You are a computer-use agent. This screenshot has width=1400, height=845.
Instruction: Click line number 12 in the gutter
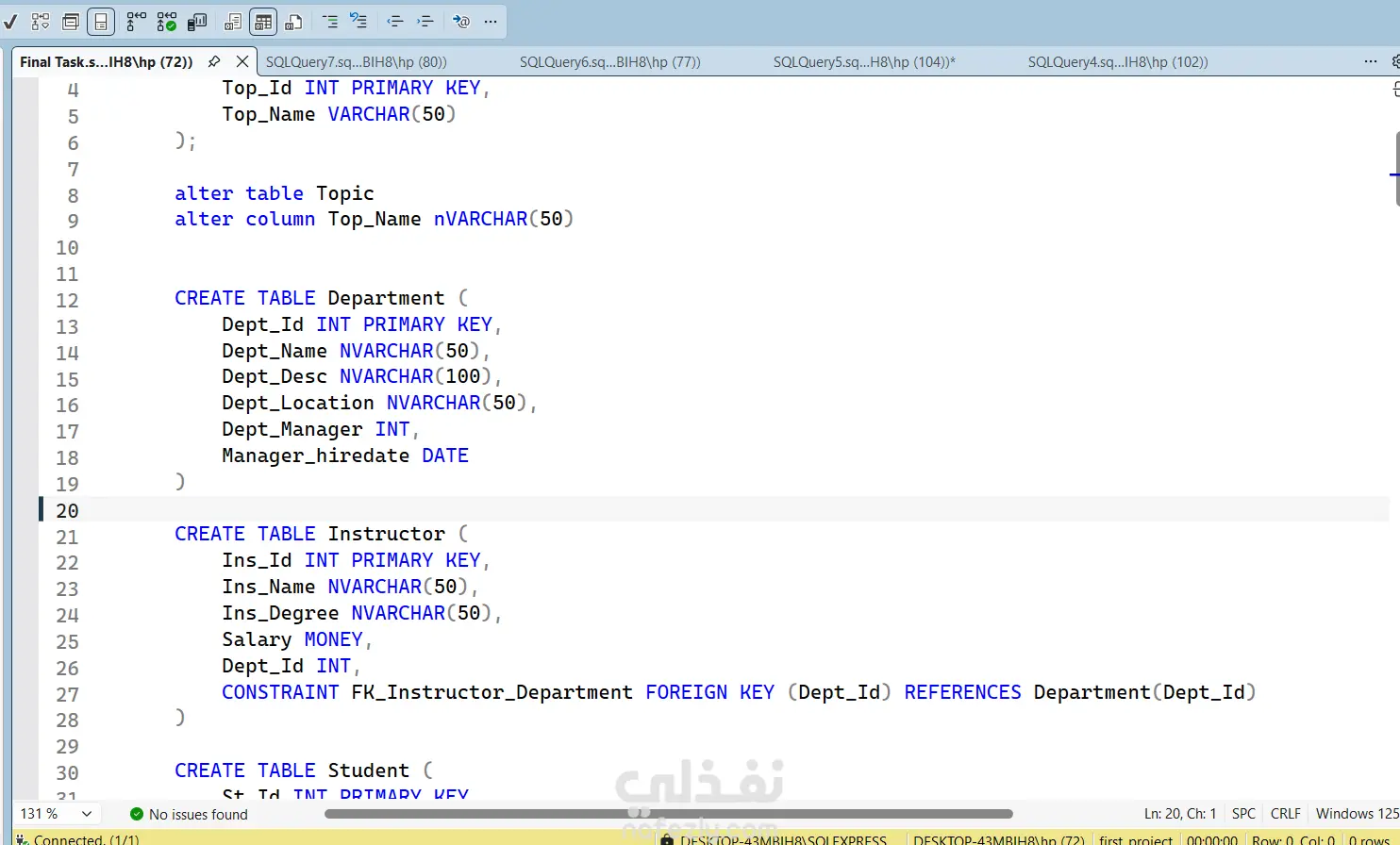click(x=67, y=300)
